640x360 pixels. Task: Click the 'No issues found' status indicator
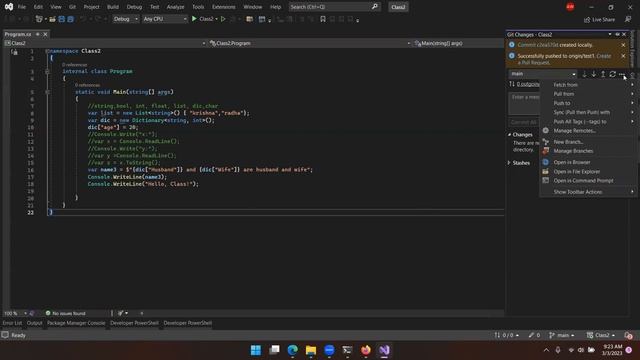pyautogui.click(x=65, y=313)
